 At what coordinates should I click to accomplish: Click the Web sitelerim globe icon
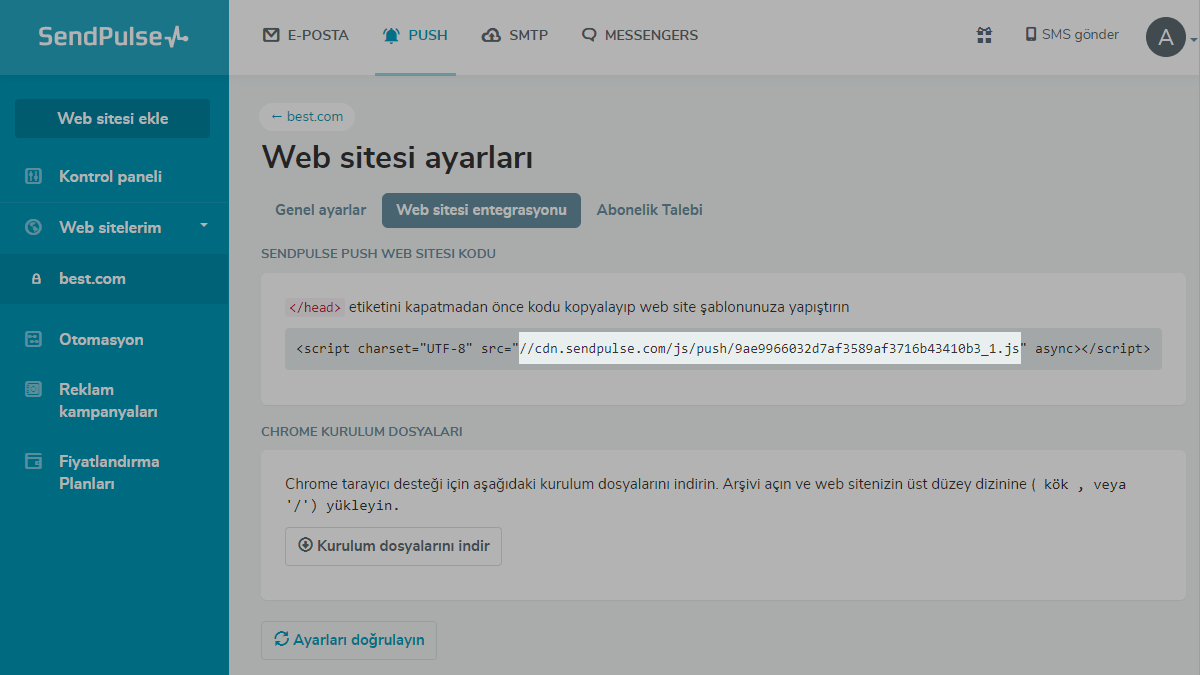33,227
